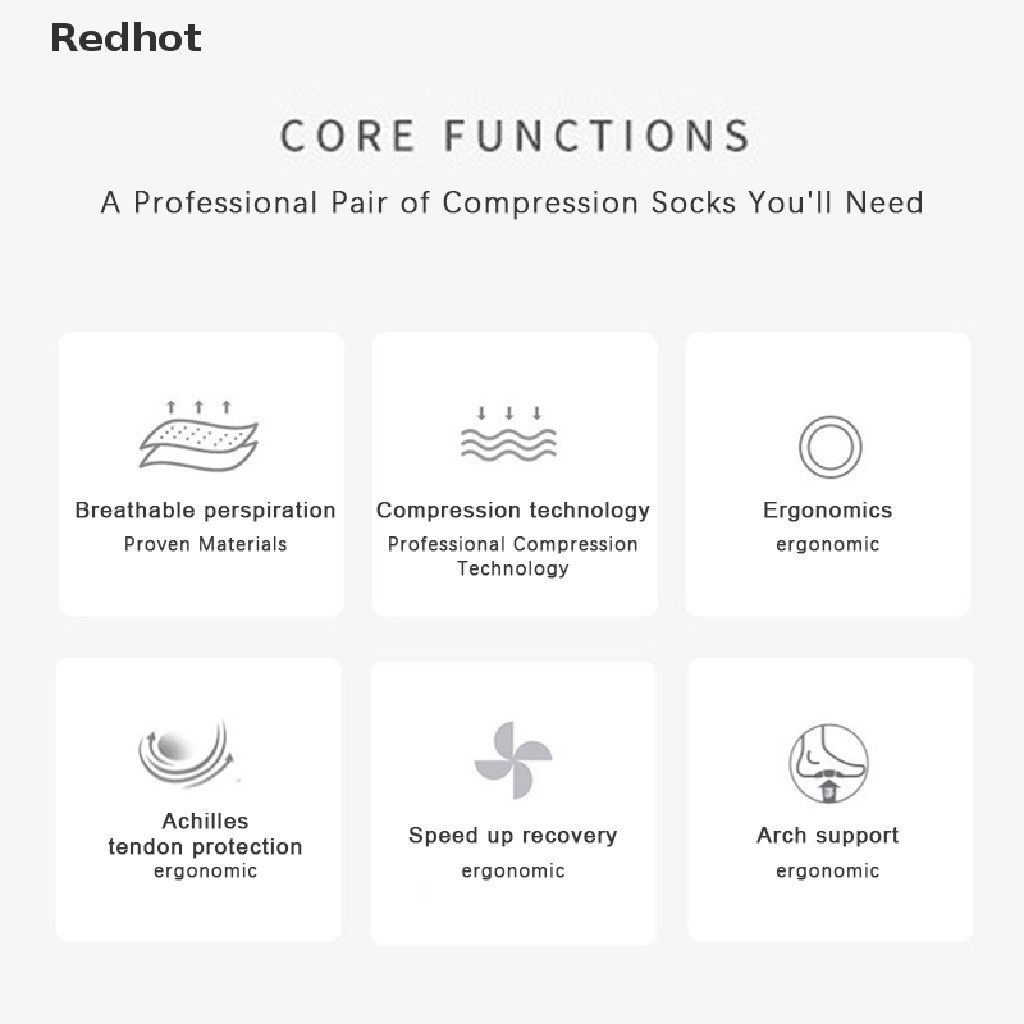The height and width of the screenshot is (1024, 1024).
Task: Click the Breathable perspiration label
Action: click(205, 510)
